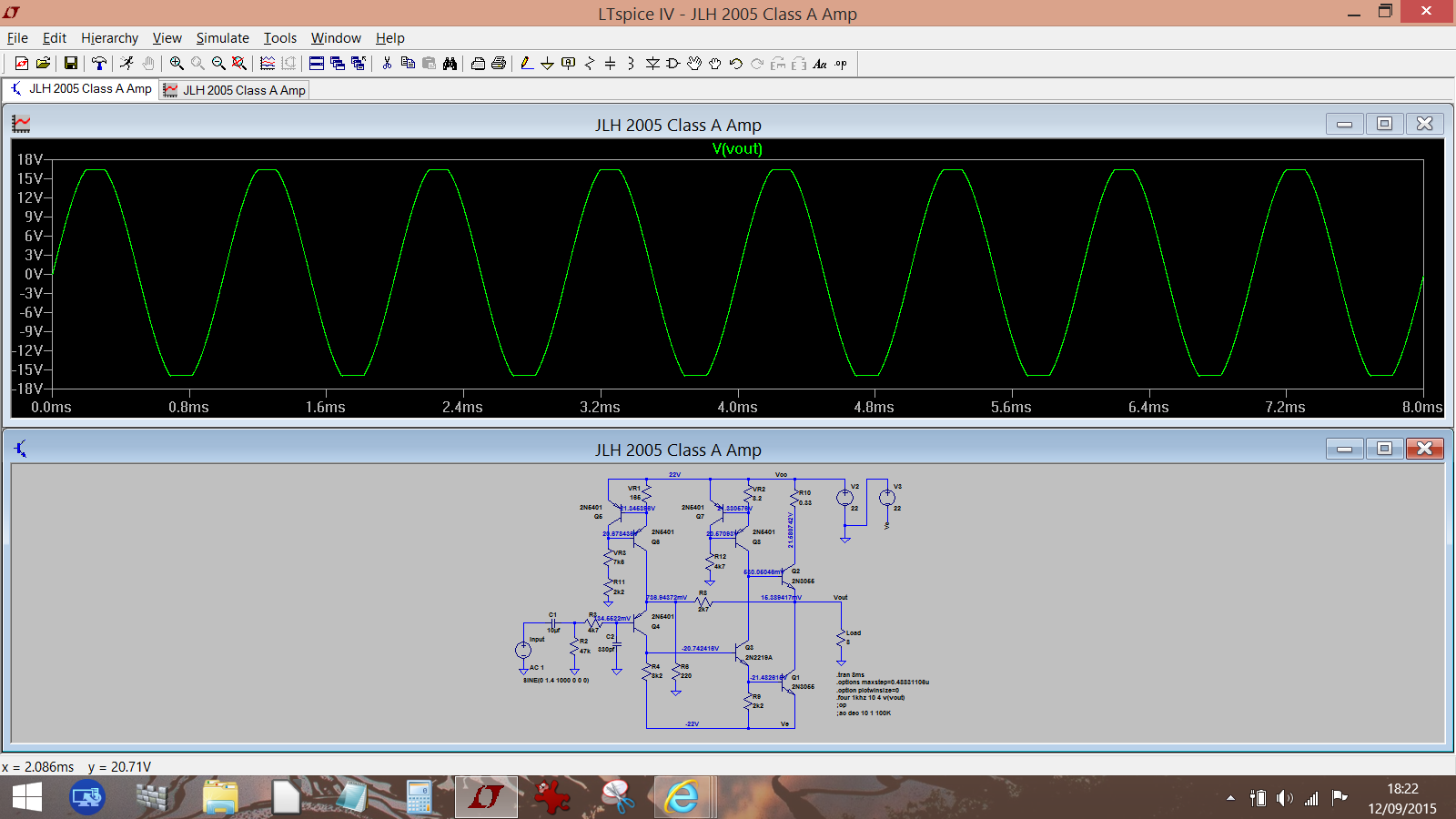Minimize the schematic pane
Viewport: 1456px width, 819px height.
tap(1345, 449)
